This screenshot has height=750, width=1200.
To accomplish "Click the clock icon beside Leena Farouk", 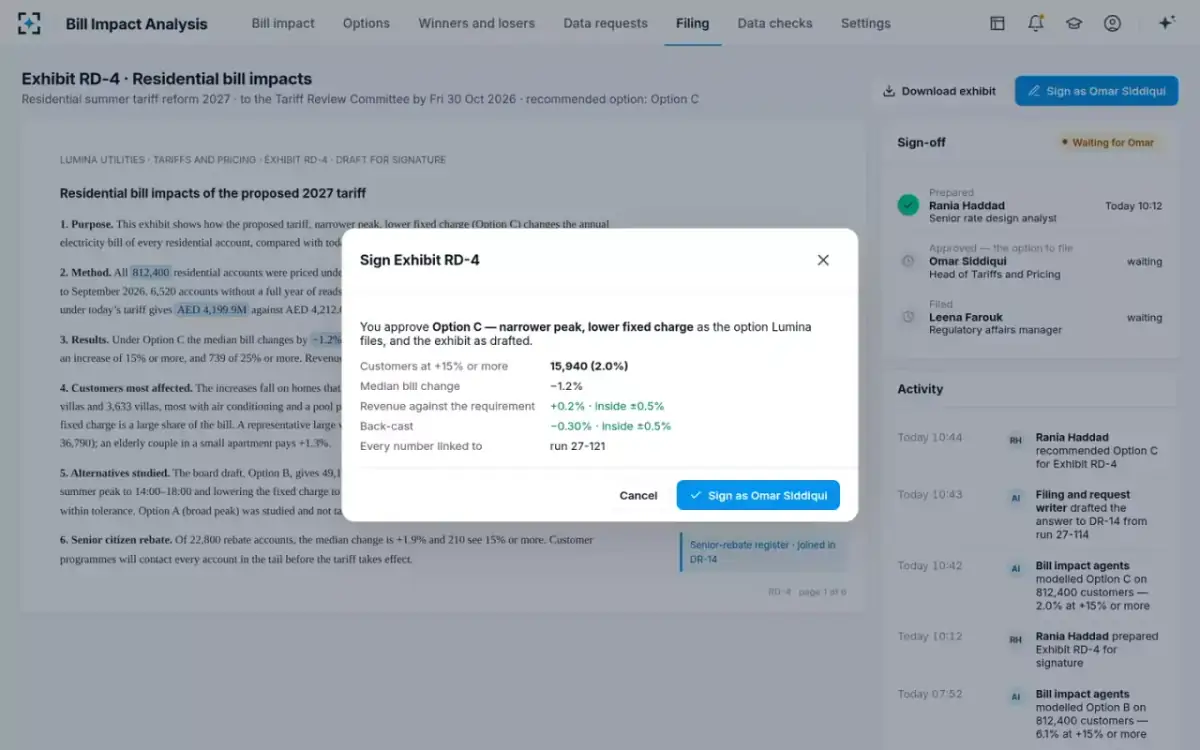I will [x=908, y=317].
